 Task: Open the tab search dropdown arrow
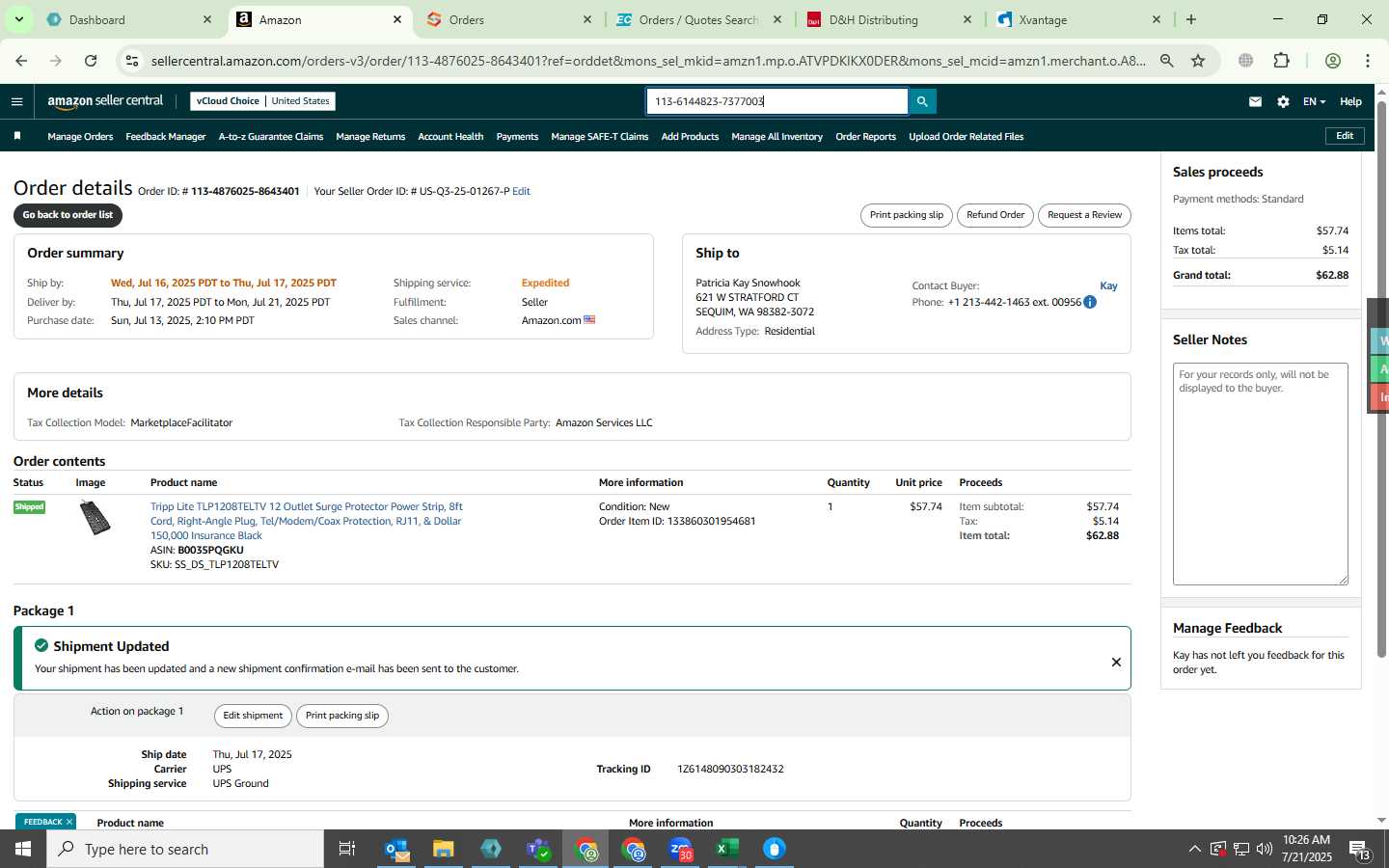click(x=18, y=19)
